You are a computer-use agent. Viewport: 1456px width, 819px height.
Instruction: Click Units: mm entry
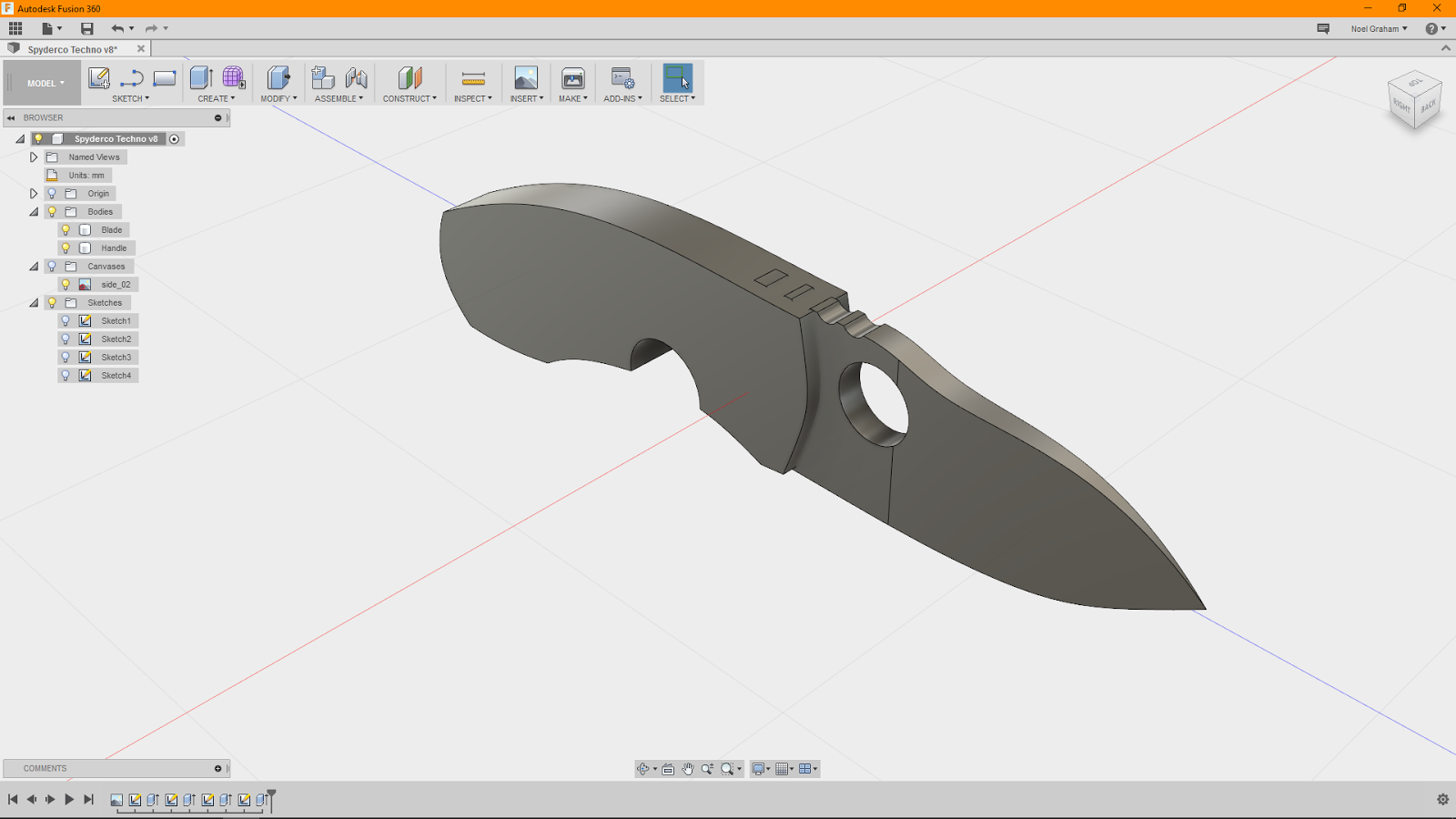[86, 176]
